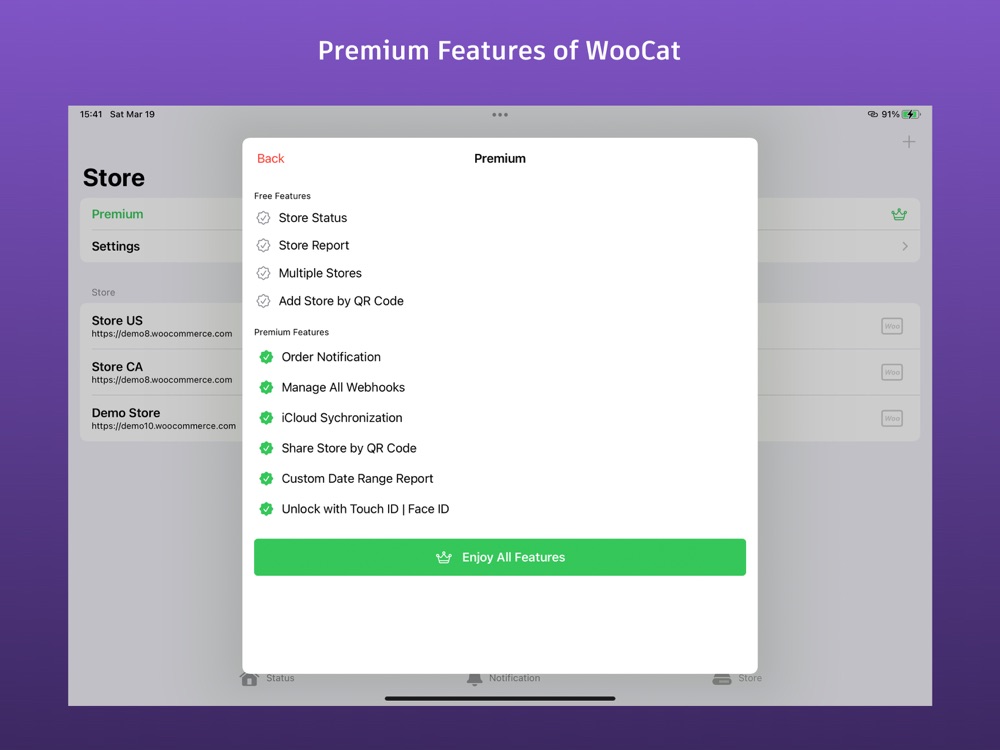Click the Woo icon beside Store US
This screenshot has height=750, width=1000.
click(x=892, y=326)
